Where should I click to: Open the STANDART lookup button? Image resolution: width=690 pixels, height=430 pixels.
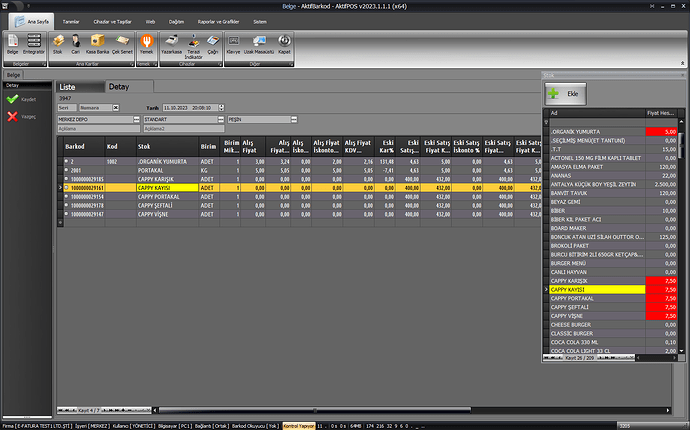[x=221, y=119]
